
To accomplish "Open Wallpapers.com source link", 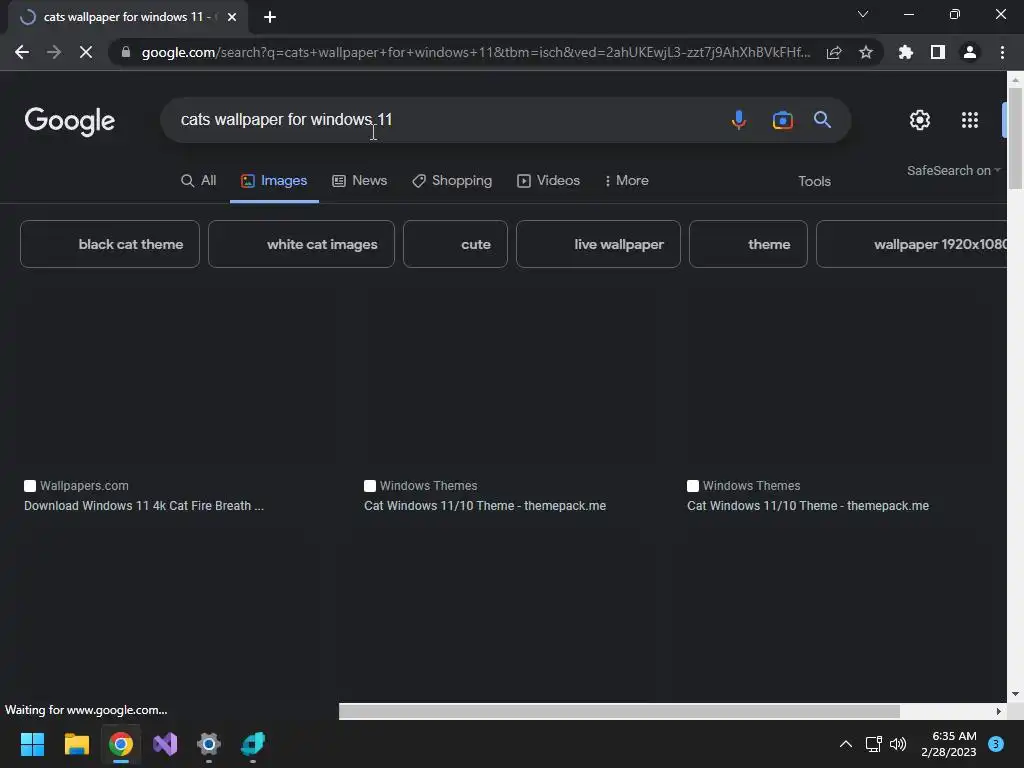I will (x=76, y=486).
